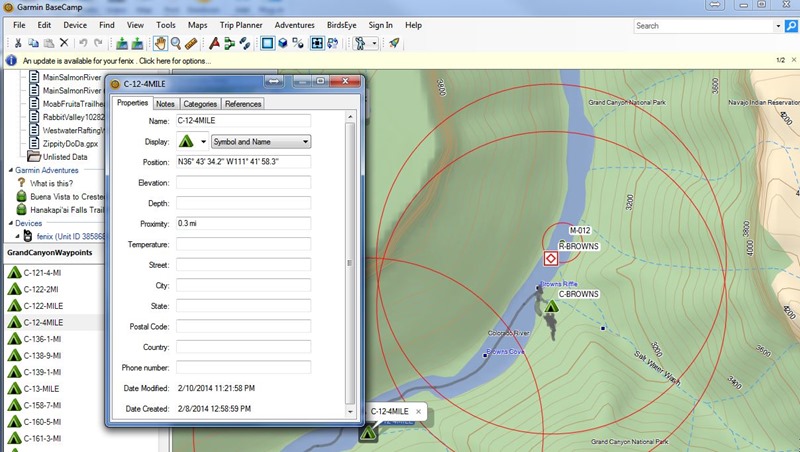Click the Delete X toolbar icon
Image resolution: width=800 pixels, height=452 pixels.
[x=64, y=43]
